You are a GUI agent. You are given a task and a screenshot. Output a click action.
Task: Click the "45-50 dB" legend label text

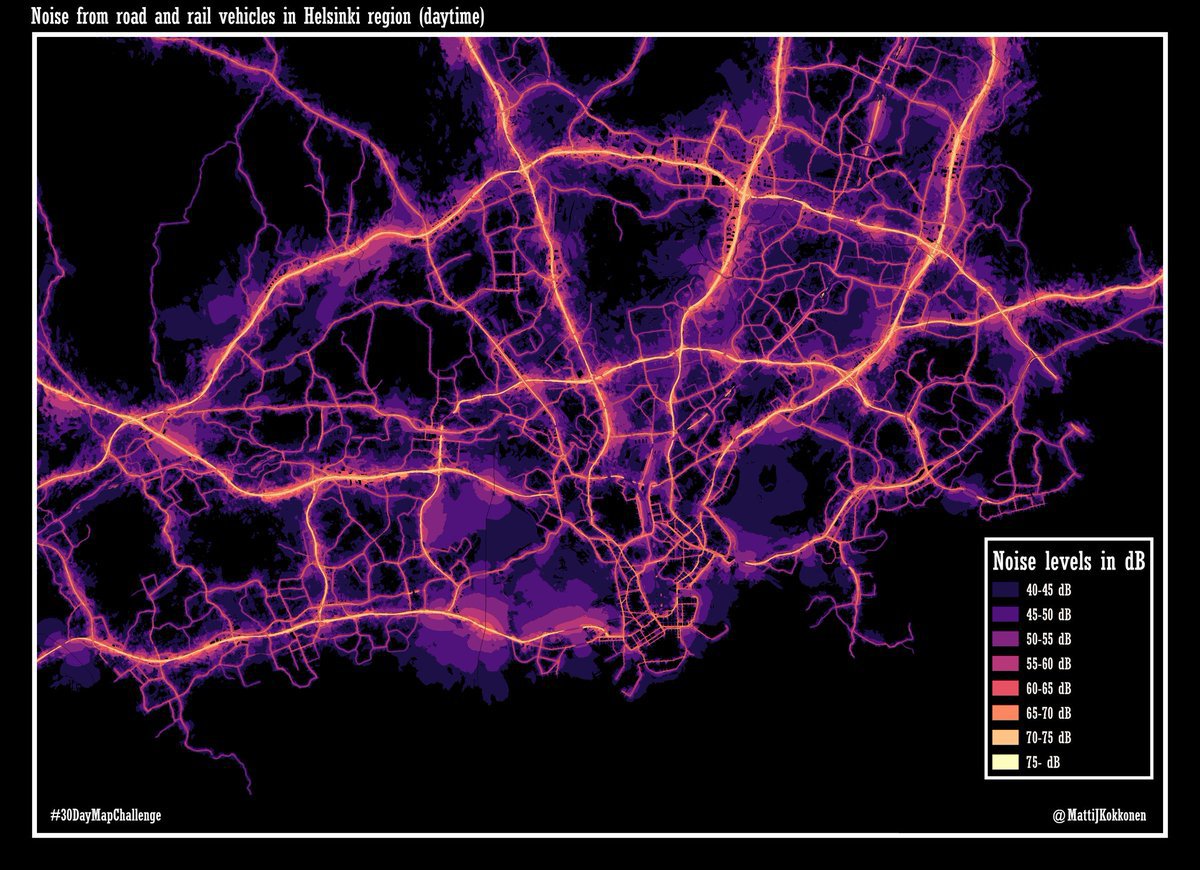pyautogui.click(x=1048, y=614)
